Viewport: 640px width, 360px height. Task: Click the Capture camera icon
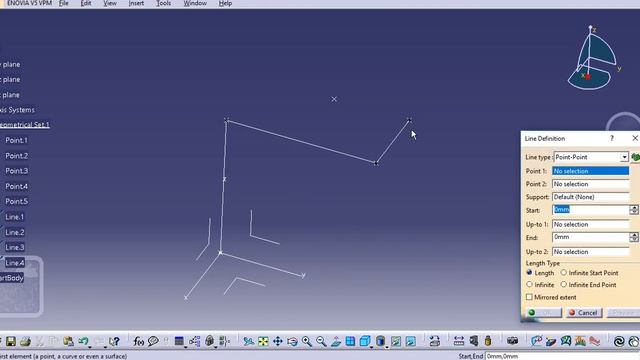[513, 341]
